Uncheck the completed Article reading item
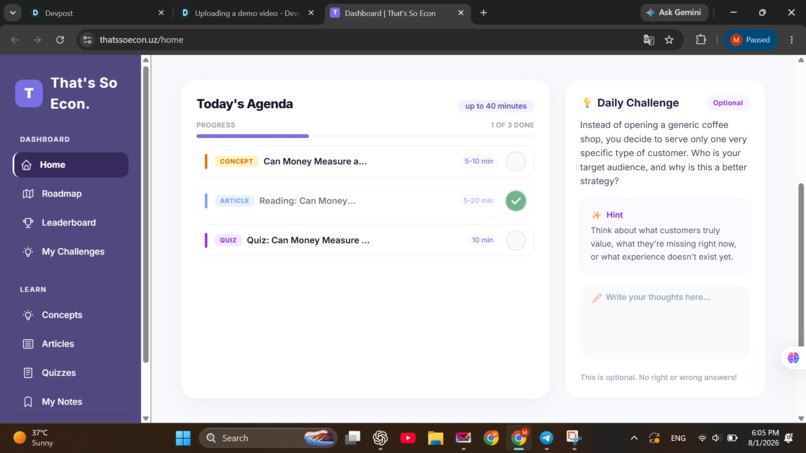Image resolution: width=806 pixels, height=453 pixels. pos(516,201)
